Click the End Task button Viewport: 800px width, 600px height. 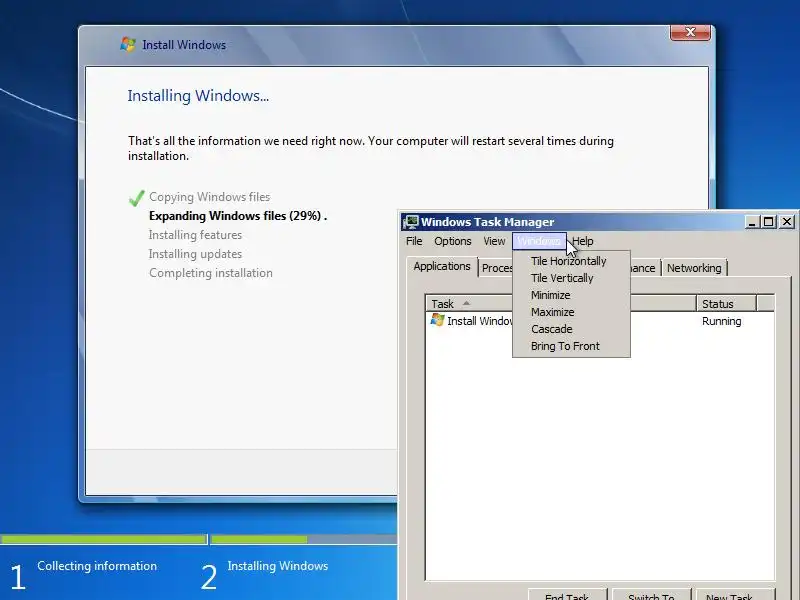click(567, 594)
